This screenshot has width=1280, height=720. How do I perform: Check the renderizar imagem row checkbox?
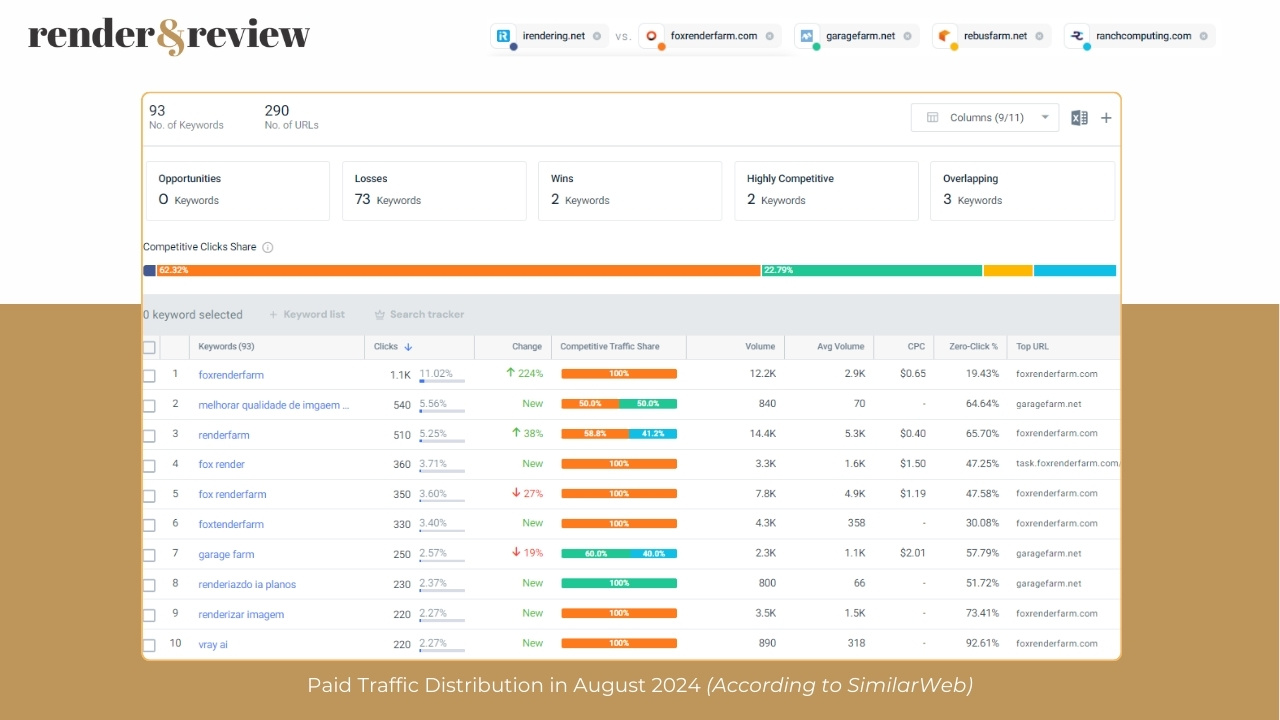149,615
